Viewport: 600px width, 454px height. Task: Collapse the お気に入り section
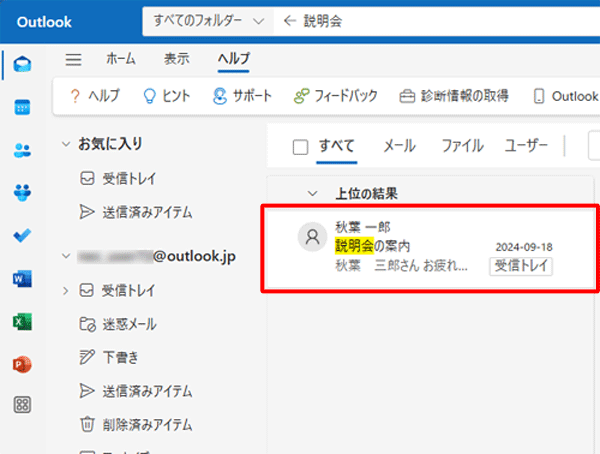tap(66, 144)
